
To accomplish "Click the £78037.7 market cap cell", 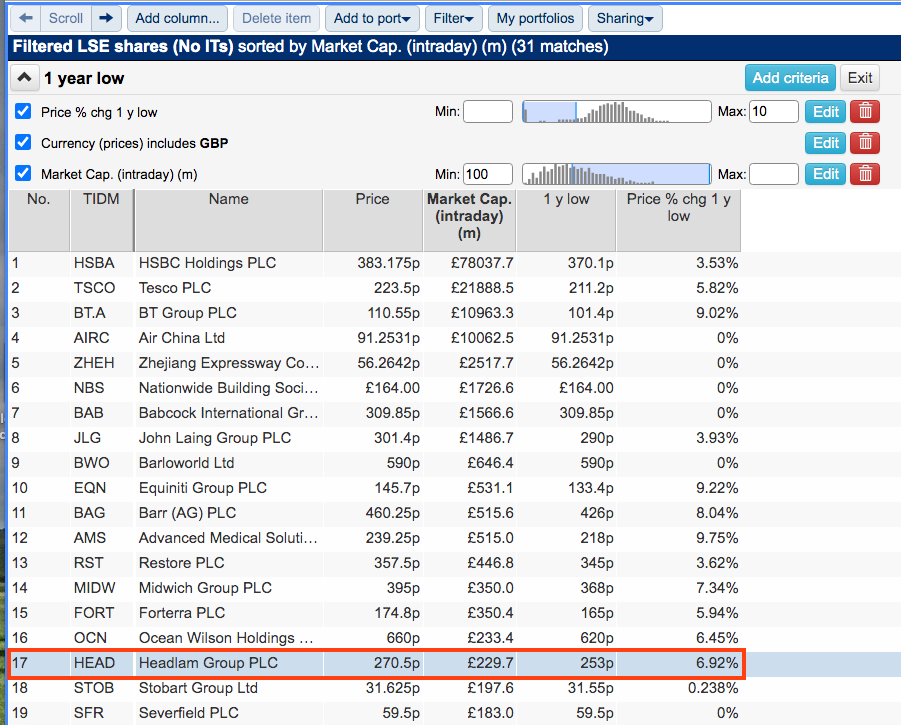I will pyautogui.click(x=469, y=263).
